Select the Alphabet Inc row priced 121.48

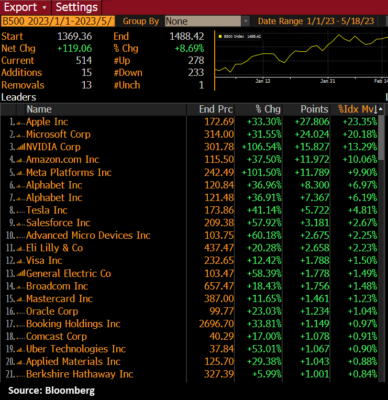(x=54, y=198)
